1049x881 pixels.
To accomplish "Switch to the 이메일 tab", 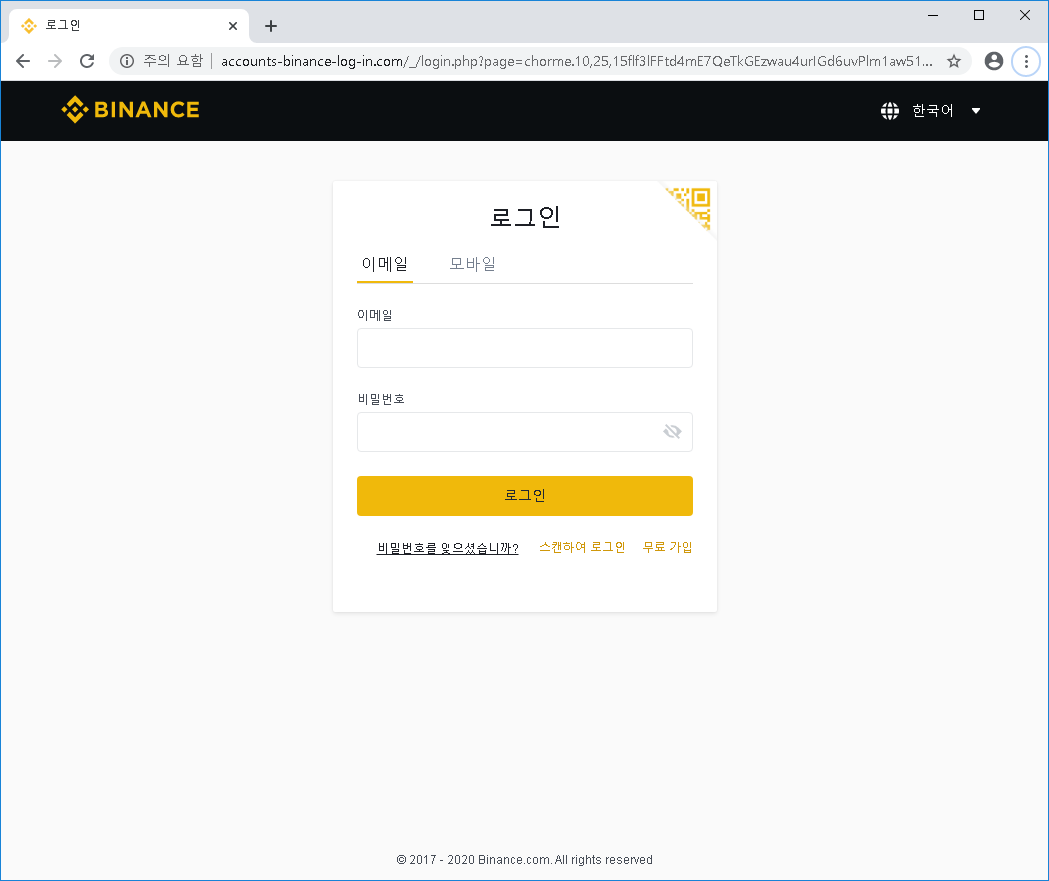I will (385, 264).
